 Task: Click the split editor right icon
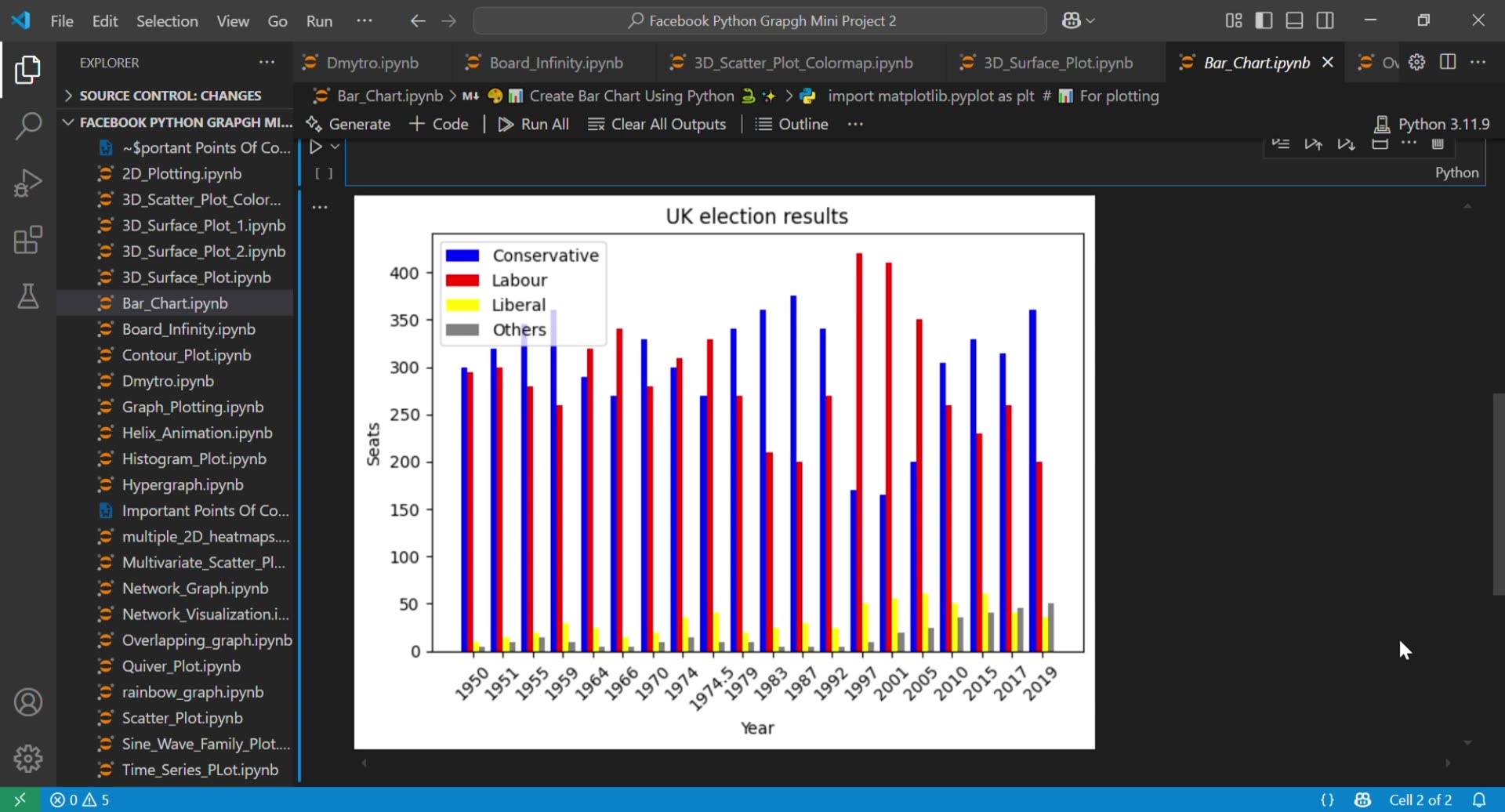(x=1448, y=62)
